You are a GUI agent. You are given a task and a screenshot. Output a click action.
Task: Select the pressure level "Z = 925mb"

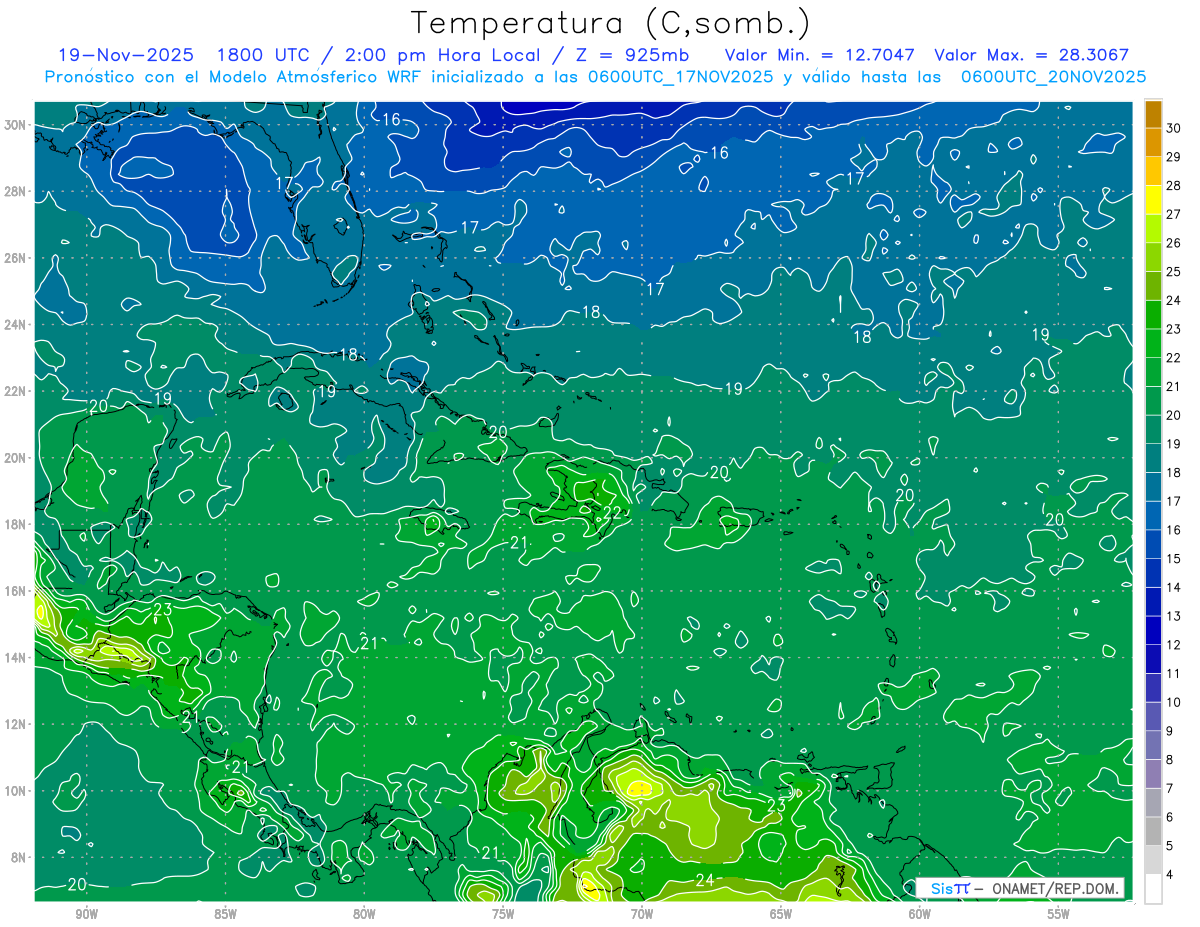coord(633,55)
